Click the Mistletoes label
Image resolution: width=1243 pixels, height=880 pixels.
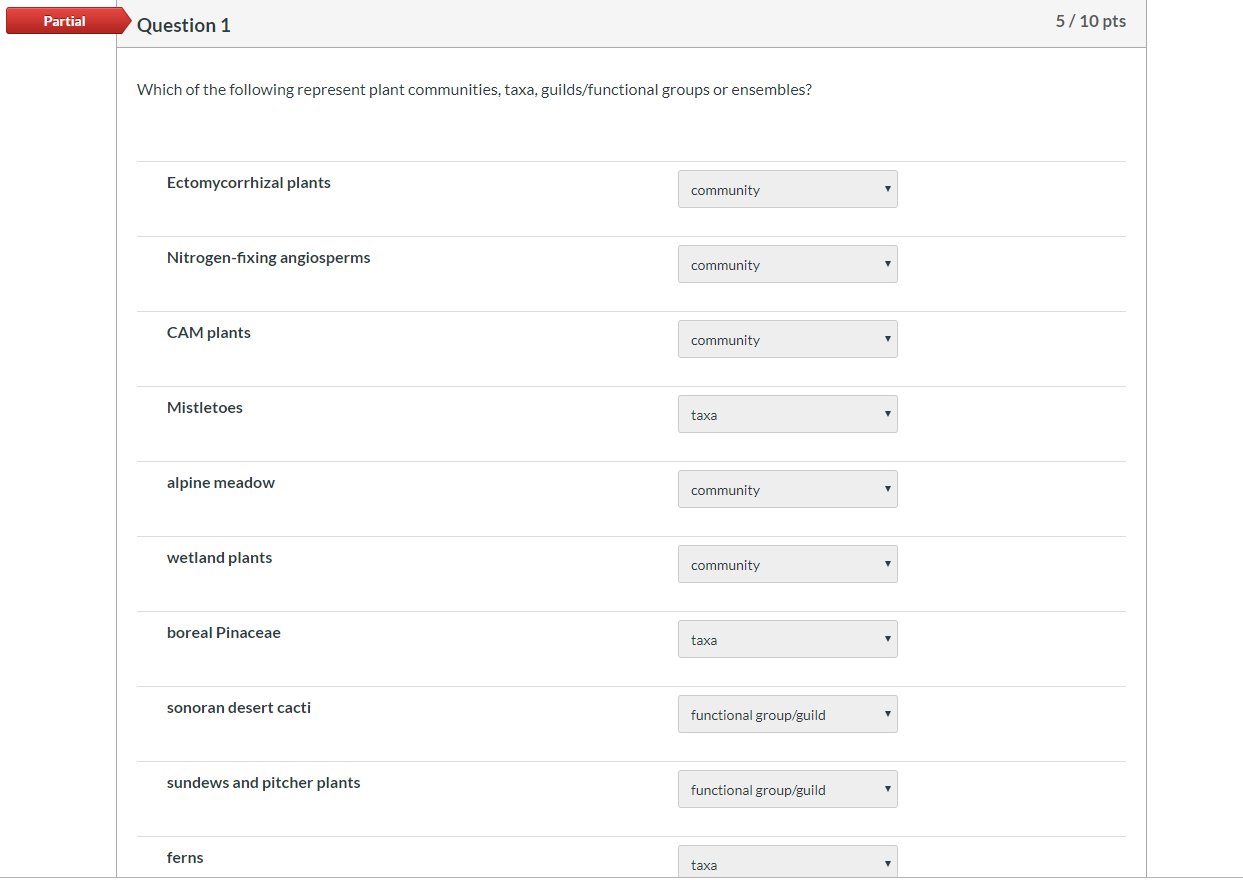(205, 408)
